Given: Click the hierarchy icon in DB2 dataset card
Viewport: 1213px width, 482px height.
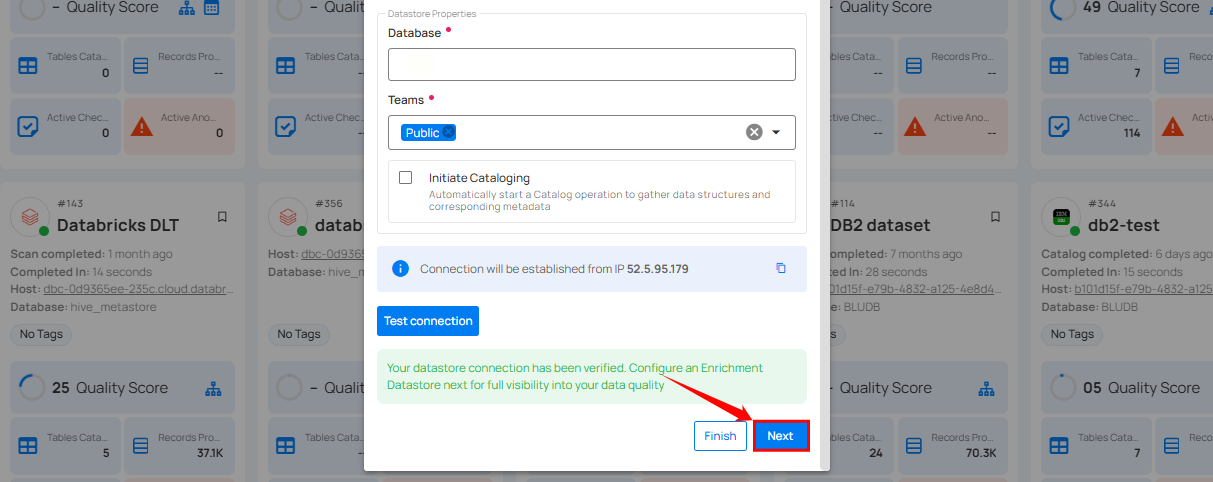Looking at the screenshot, I should coord(986,388).
